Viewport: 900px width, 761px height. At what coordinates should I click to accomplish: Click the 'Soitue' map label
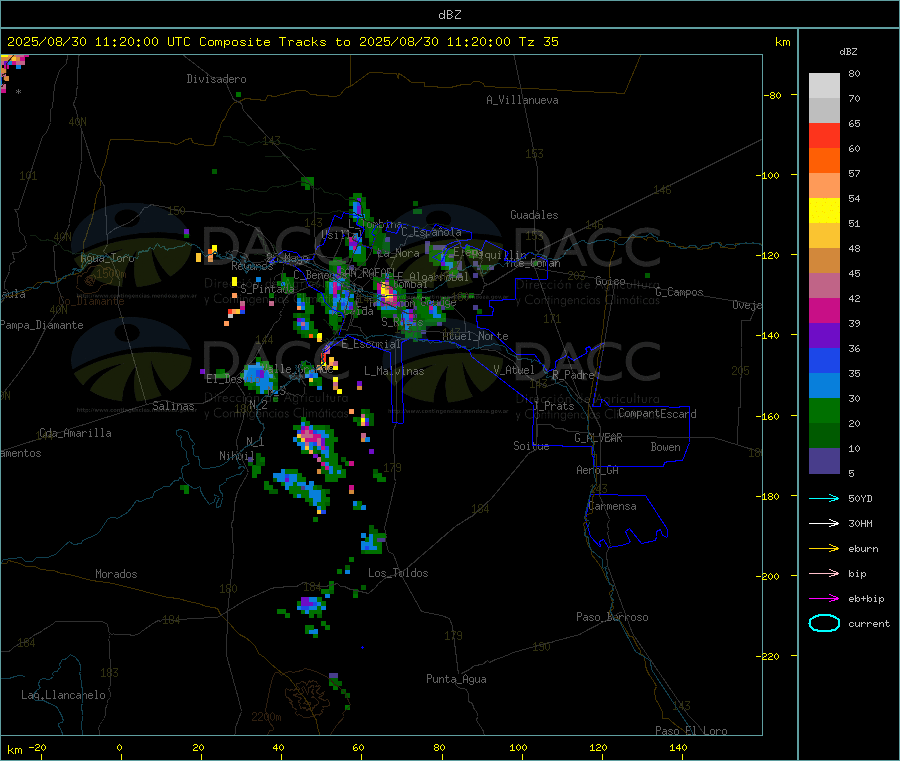click(x=531, y=446)
